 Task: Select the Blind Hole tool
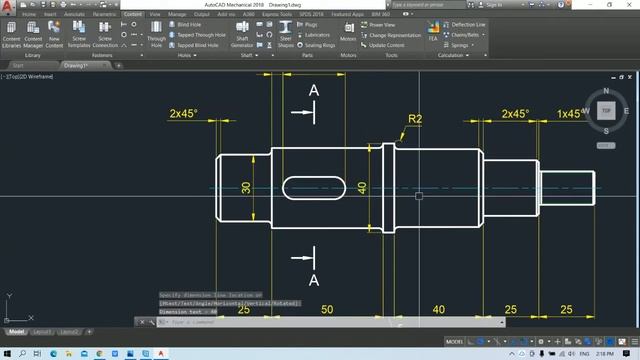point(185,24)
